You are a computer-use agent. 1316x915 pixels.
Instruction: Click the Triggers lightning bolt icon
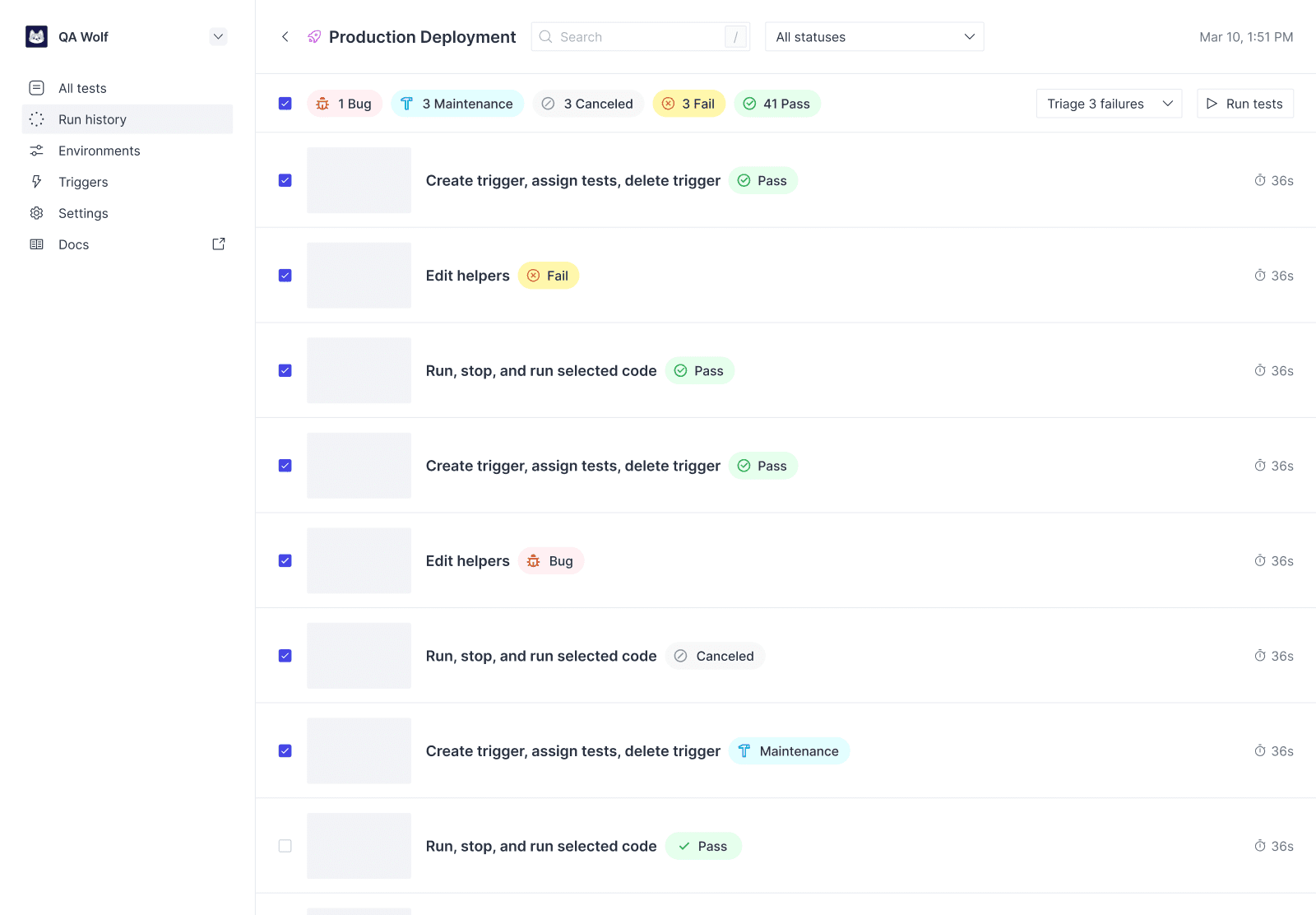(37, 182)
